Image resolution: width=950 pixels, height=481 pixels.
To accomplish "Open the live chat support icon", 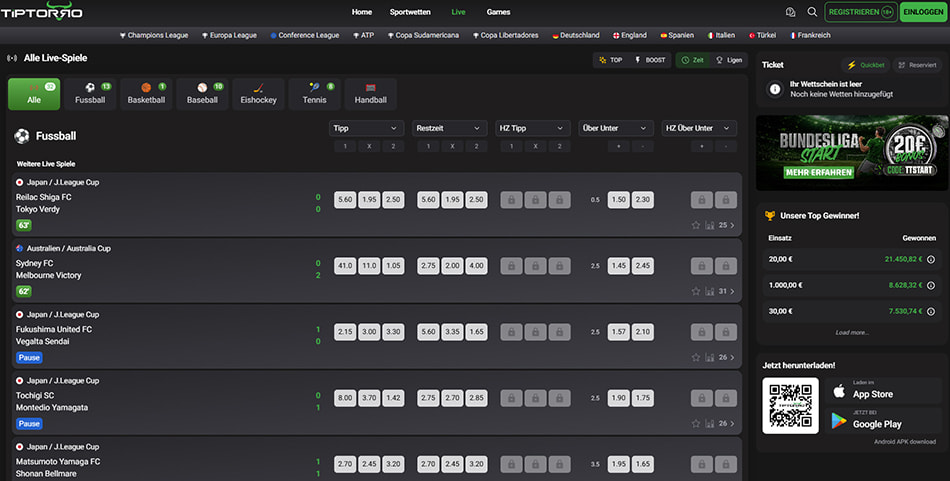I will [790, 12].
